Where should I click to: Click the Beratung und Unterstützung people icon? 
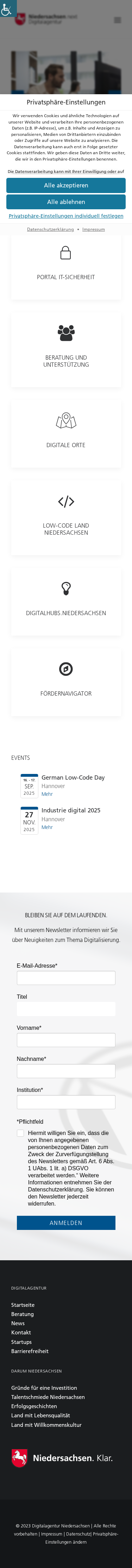pyautogui.click(x=66, y=332)
